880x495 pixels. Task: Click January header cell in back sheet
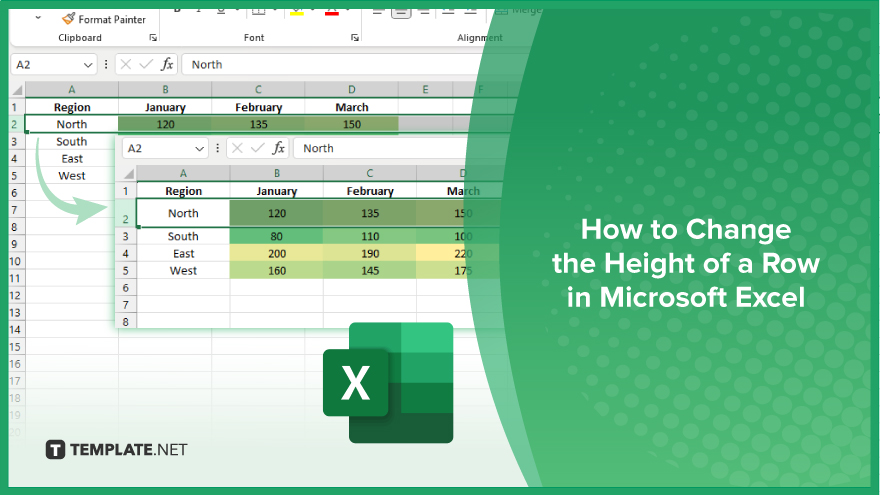(x=165, y=107)
